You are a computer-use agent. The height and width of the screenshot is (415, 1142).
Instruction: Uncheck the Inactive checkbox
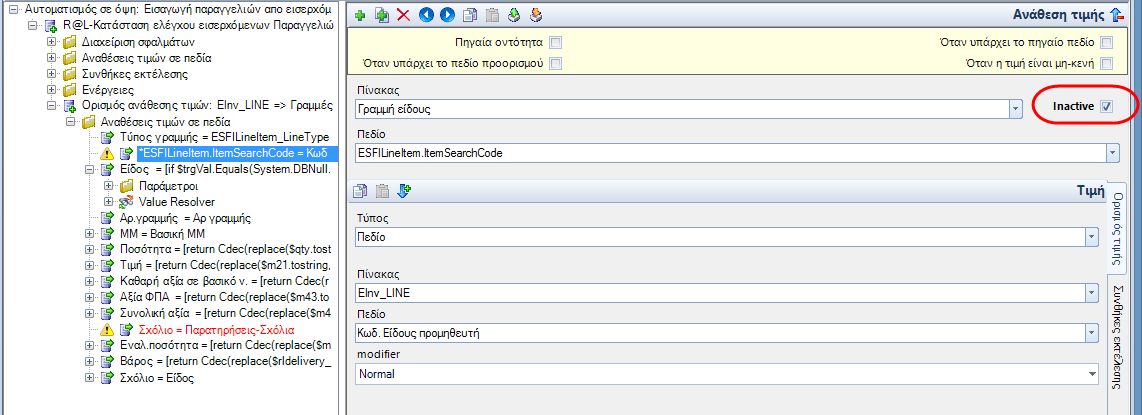click(x=1107, y=107)
